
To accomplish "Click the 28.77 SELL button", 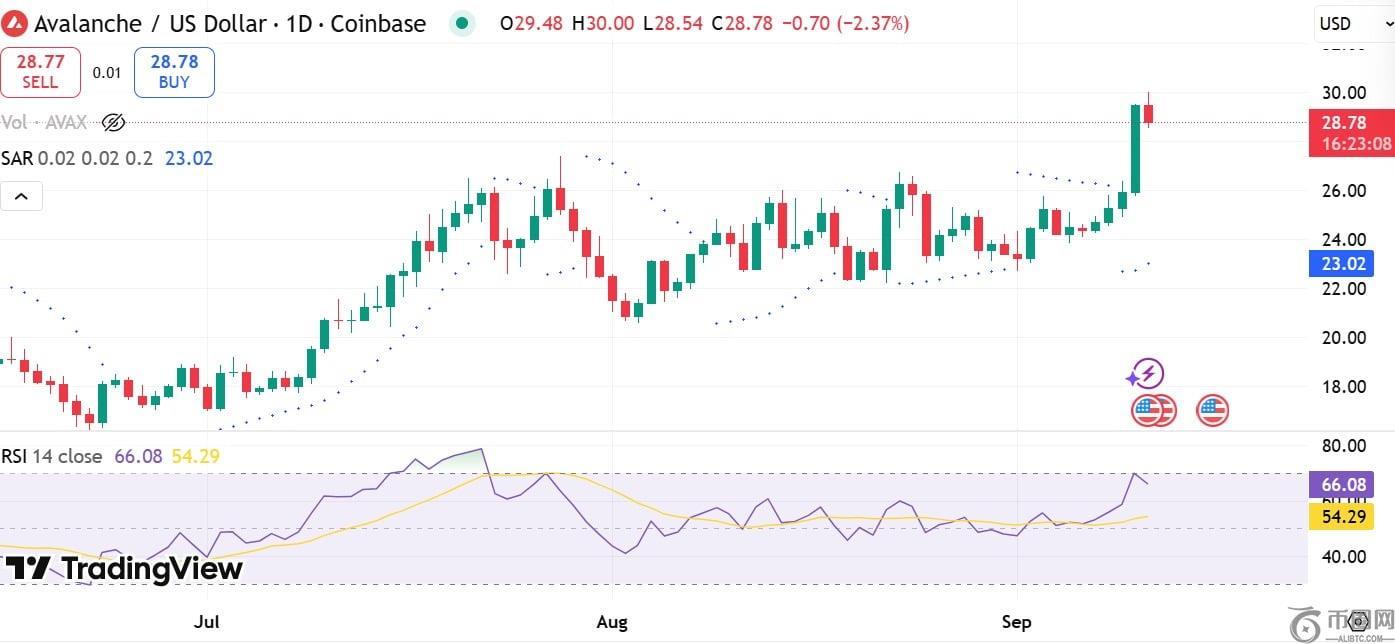I will click(40, 72).
